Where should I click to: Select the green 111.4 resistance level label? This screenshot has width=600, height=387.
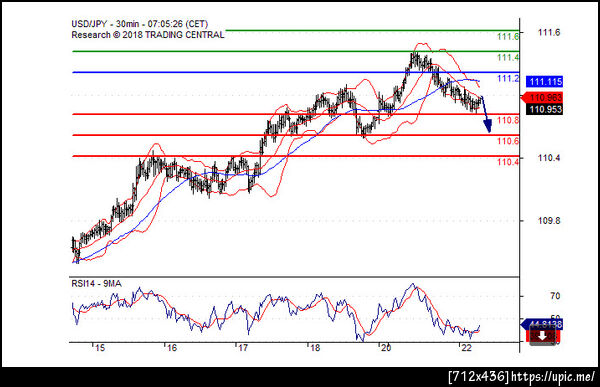coord(508,57)
